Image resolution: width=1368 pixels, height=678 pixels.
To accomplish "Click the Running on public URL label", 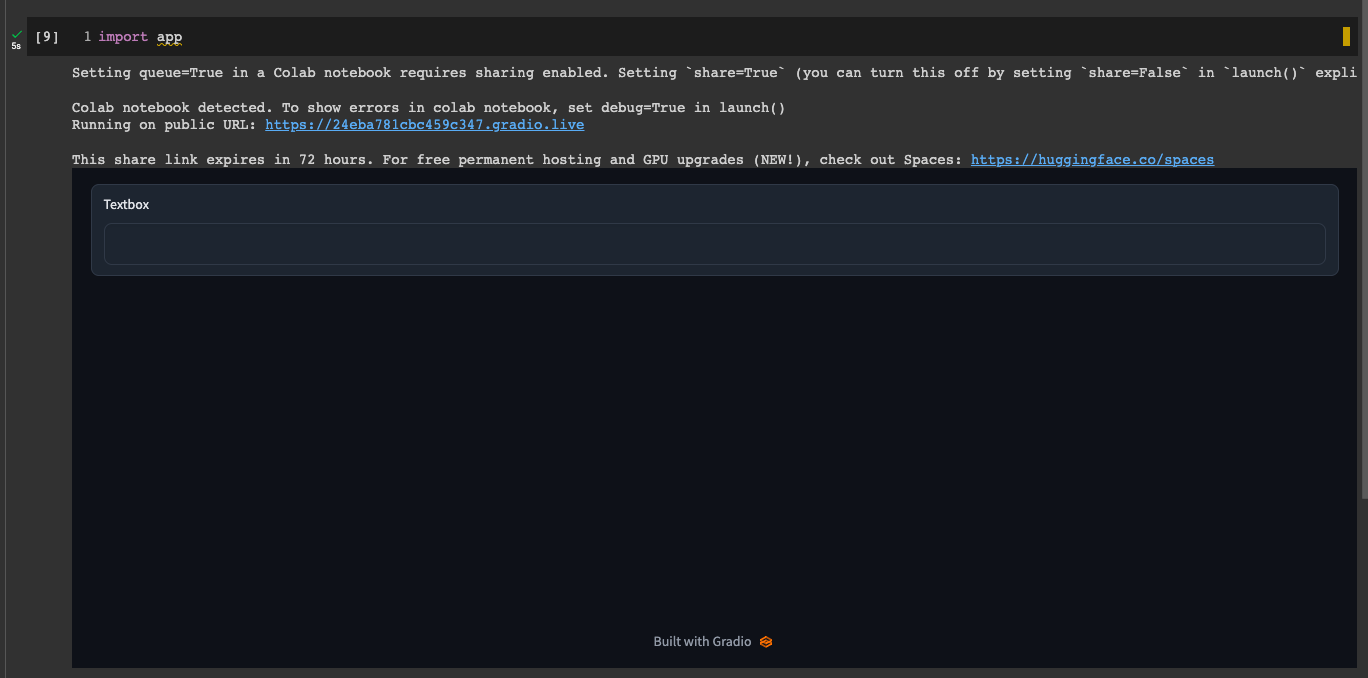I will click(160, 124).
